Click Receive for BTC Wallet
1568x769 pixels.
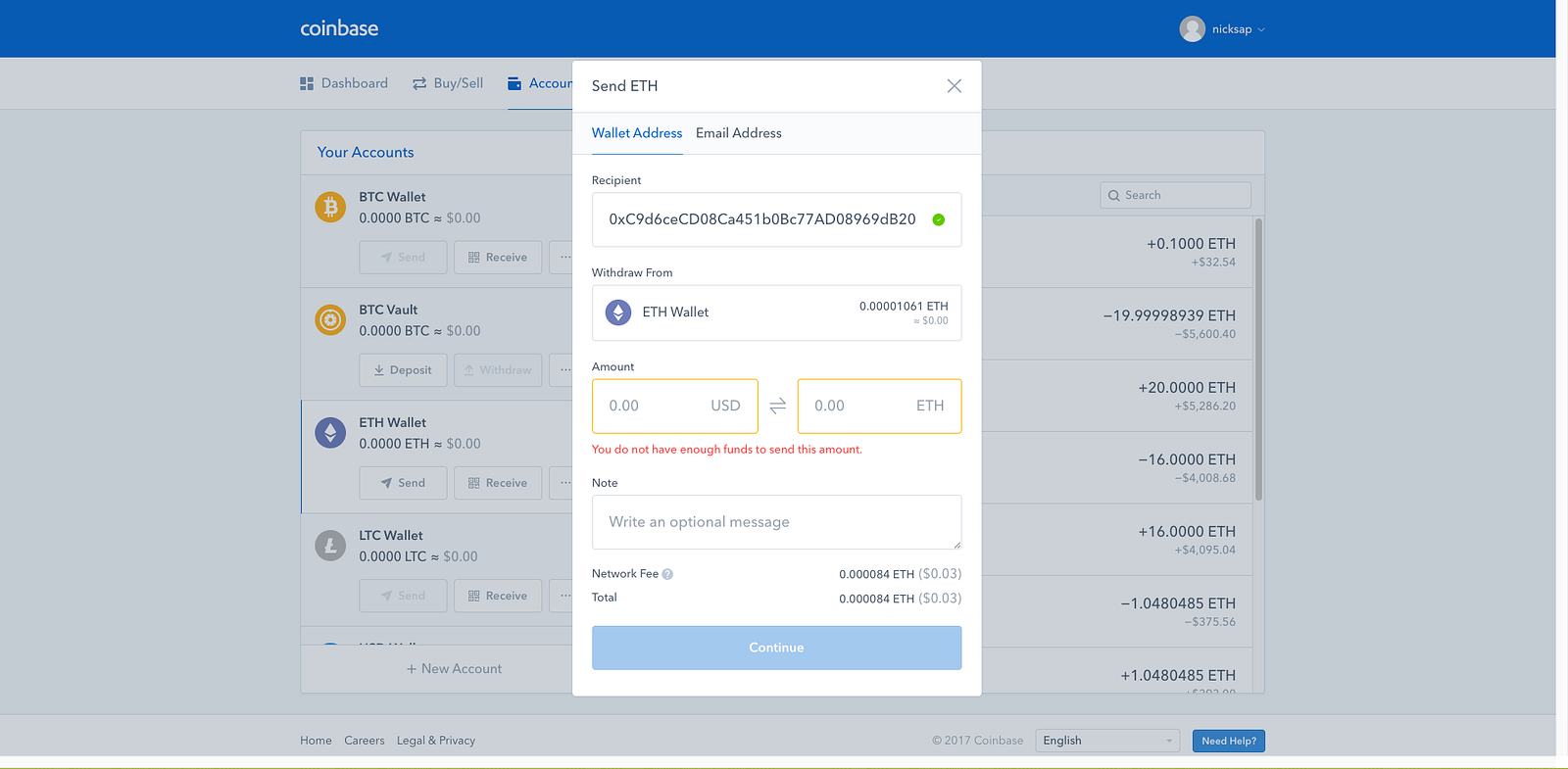(498, 257)
